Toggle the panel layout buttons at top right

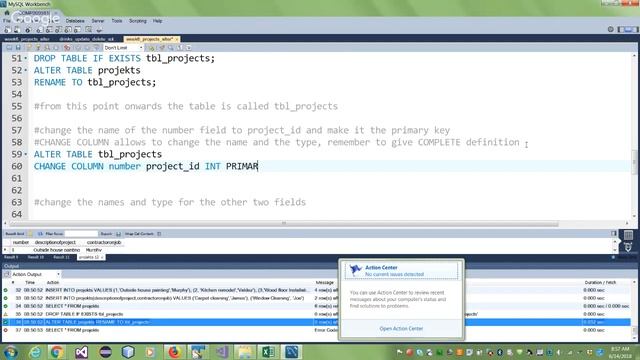(x=628, y=29)
